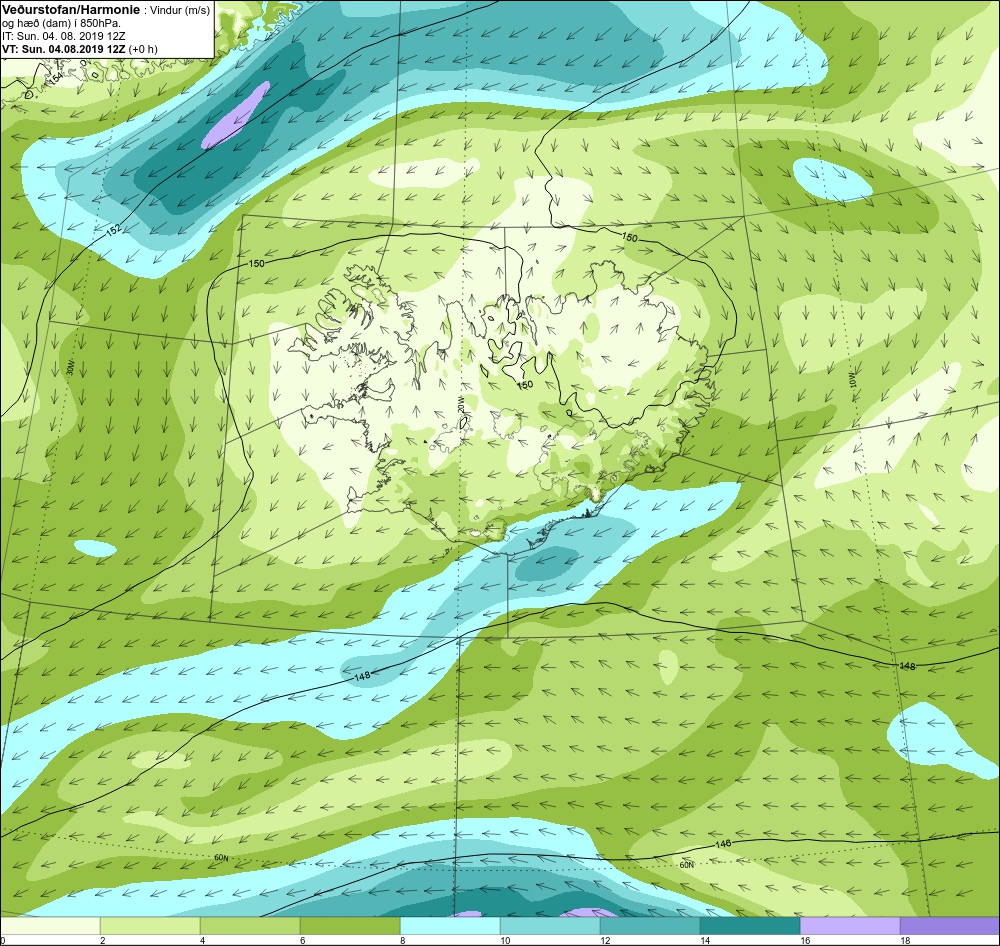The width and height of the screenshot is (1000, 946).
Task: Click the 'og hæð (dam) í 850hPa.' line
Action: pos(61,24)
